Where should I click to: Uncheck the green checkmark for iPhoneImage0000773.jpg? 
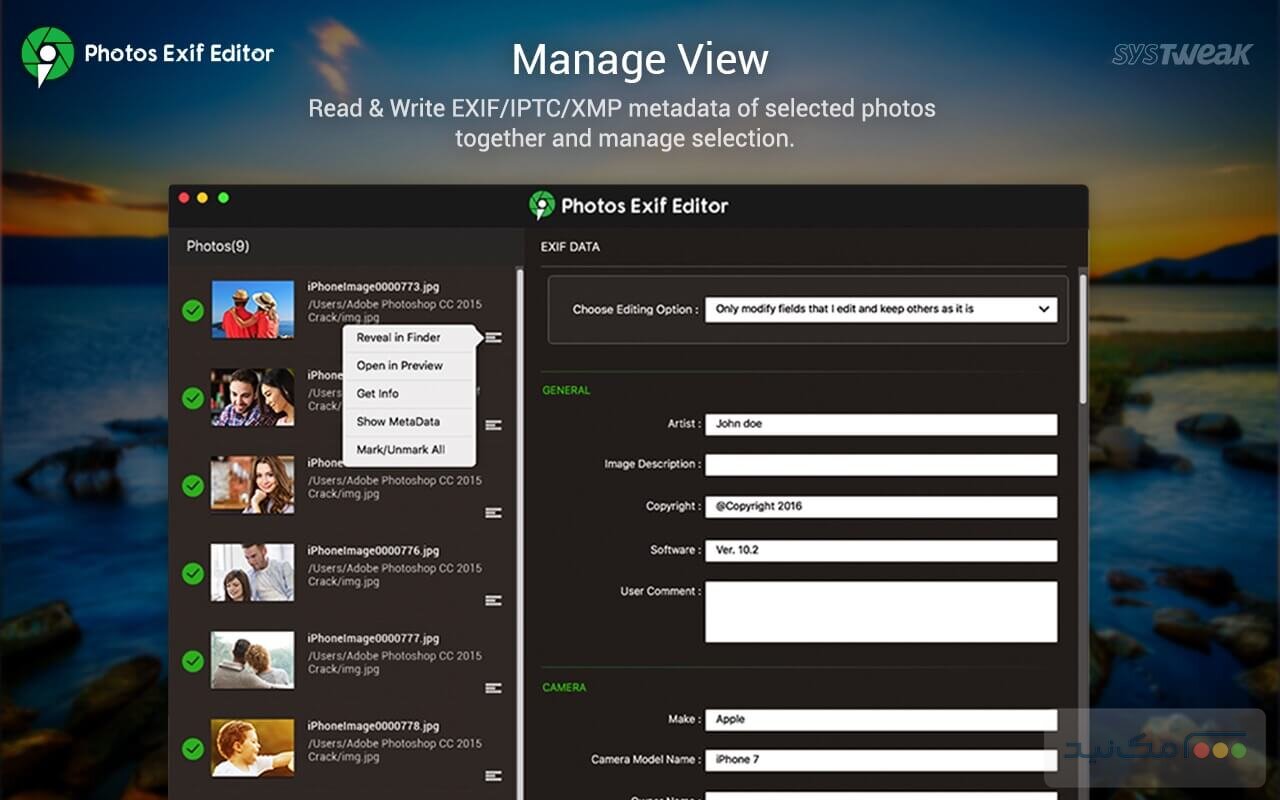(193, 311)
